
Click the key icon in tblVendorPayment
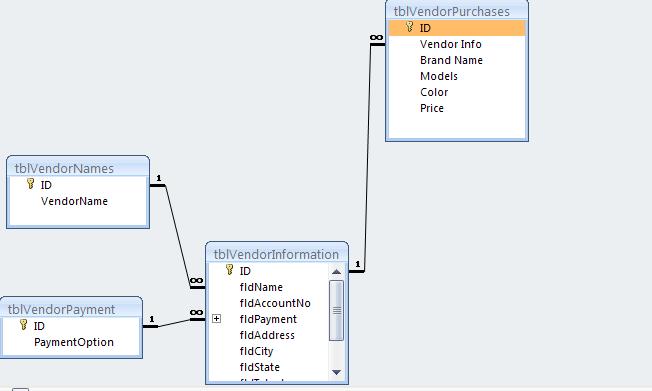23,324
